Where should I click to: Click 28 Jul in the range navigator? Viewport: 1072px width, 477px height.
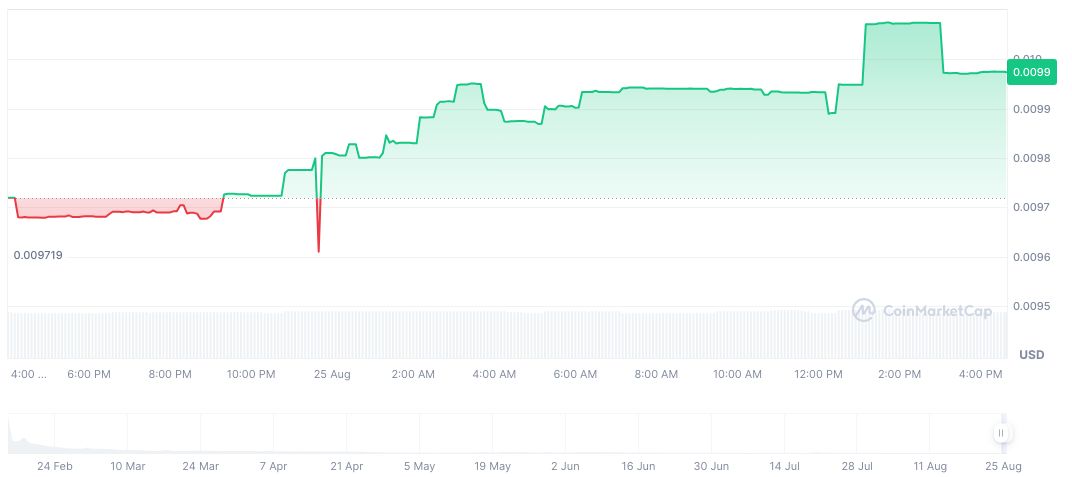[857, 466]
